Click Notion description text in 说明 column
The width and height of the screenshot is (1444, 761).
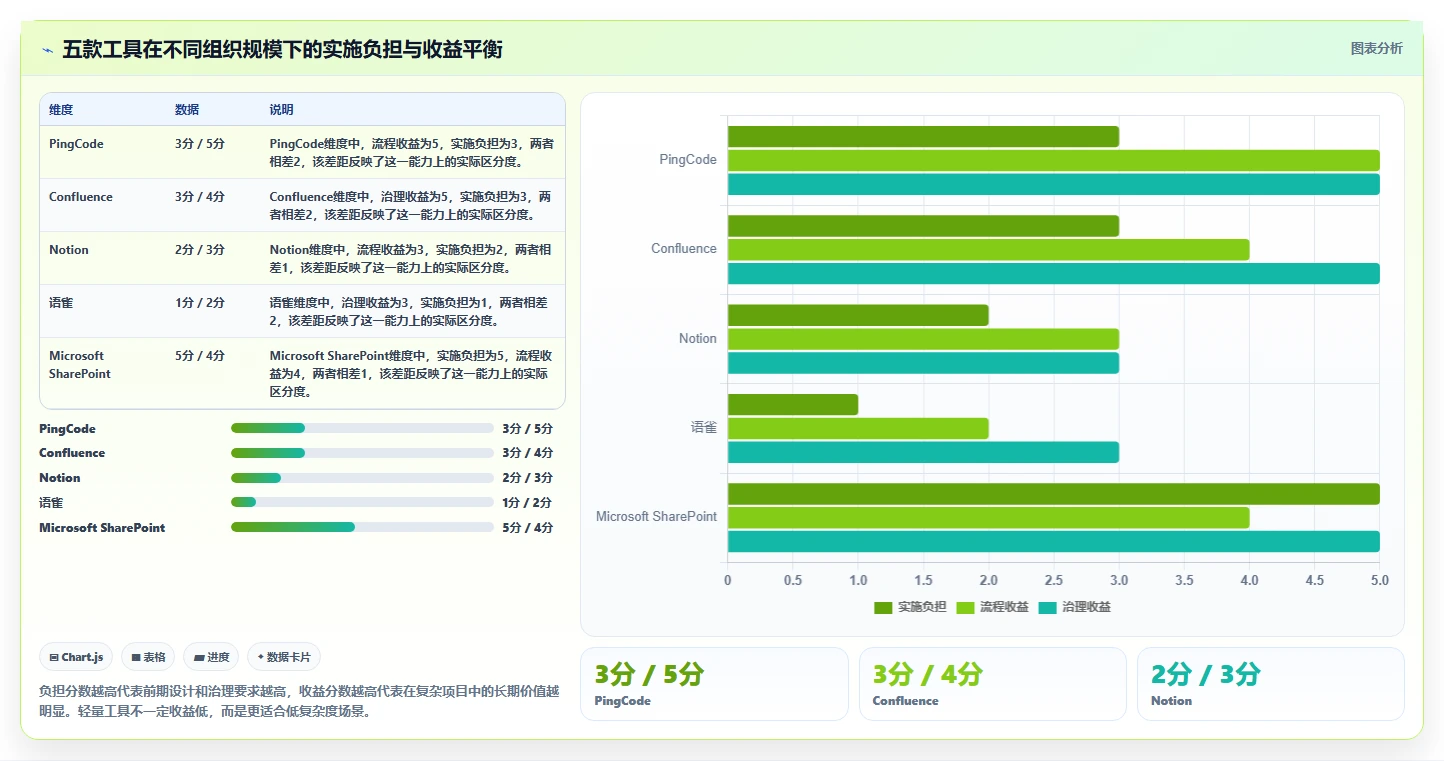(410, 259)
